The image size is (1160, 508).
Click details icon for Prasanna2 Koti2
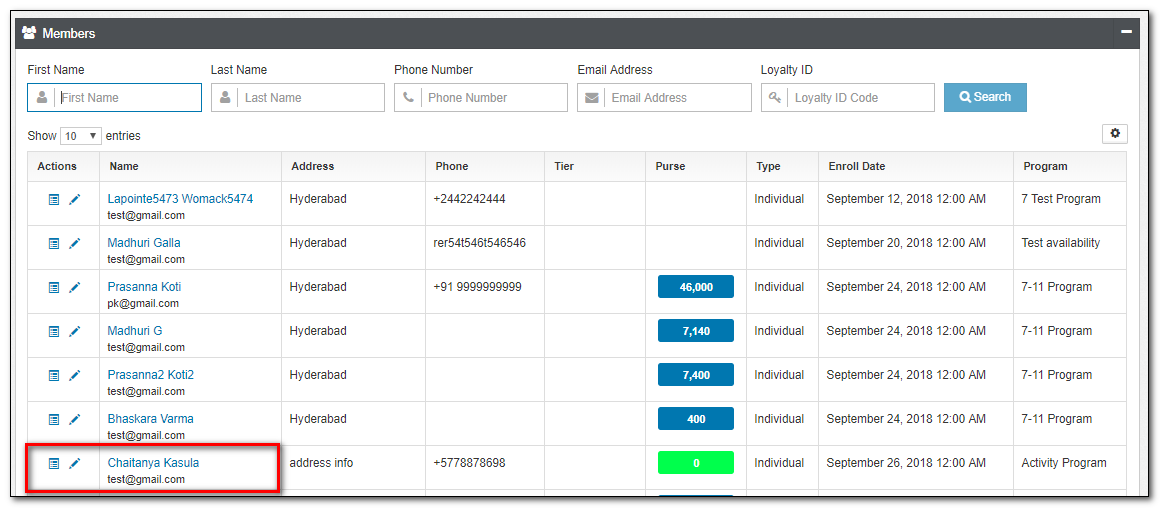(54, 376)
